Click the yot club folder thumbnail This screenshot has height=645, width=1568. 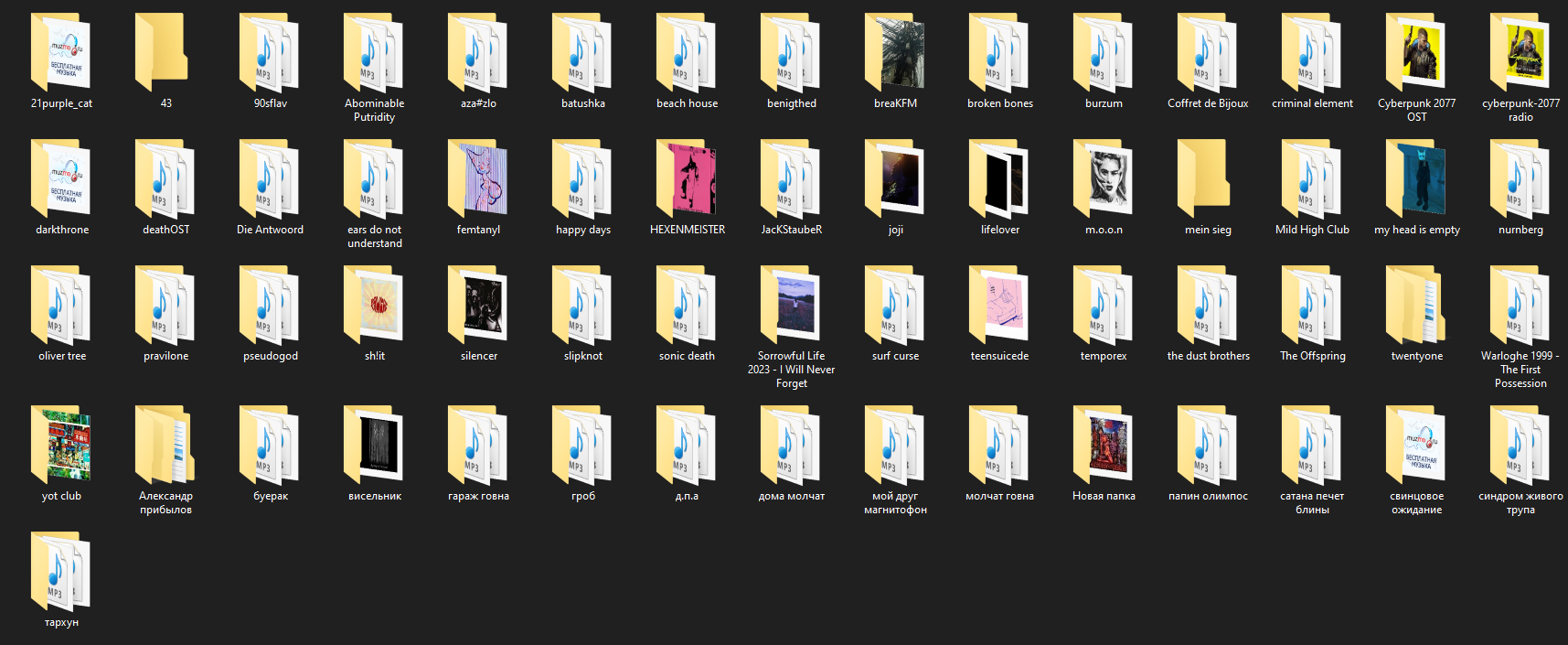[61, 444]
